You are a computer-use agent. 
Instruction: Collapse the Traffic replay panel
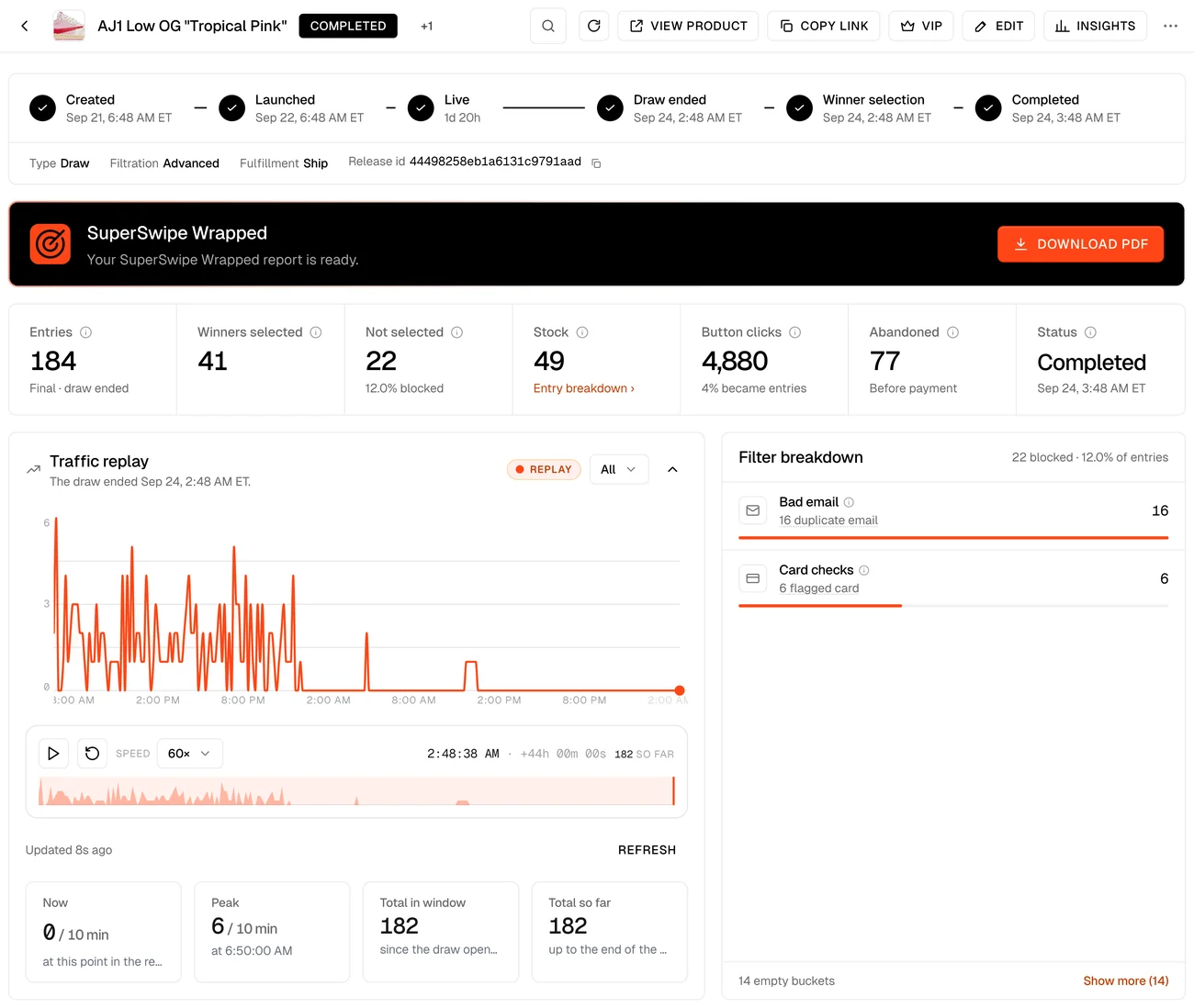672,469
